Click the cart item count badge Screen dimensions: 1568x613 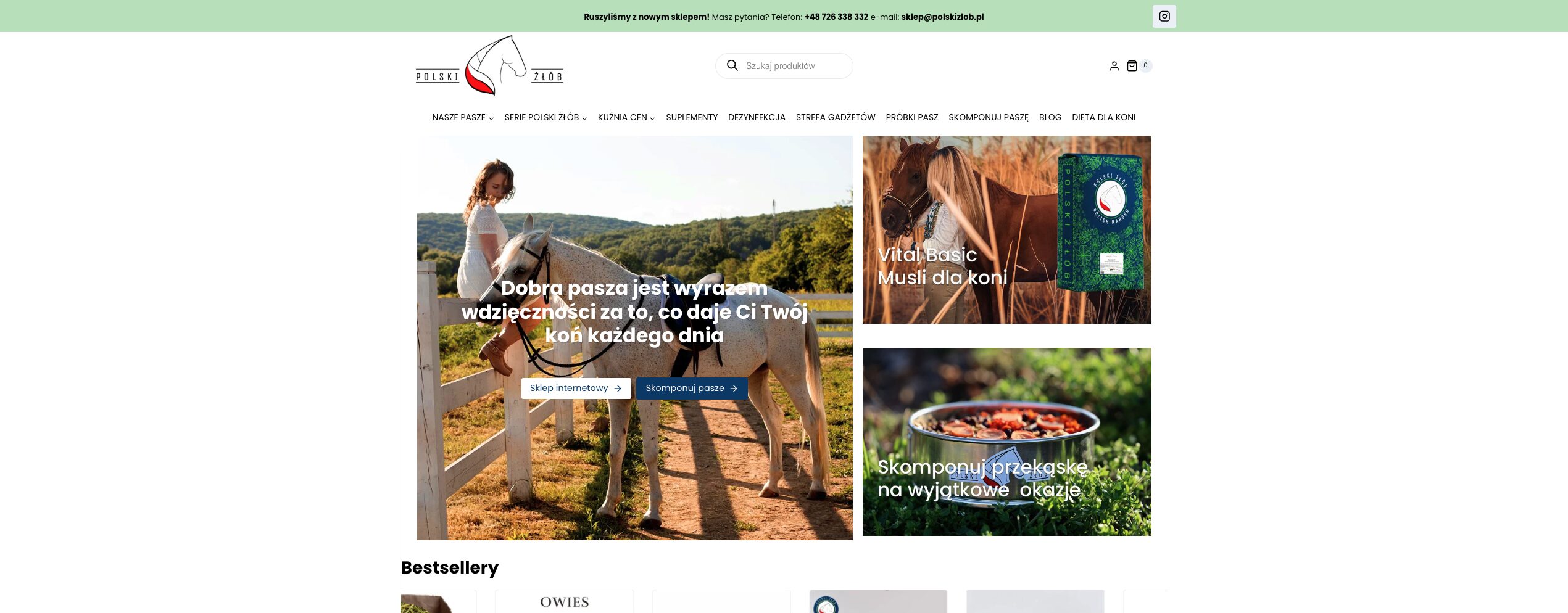(x=1146, y=65)
